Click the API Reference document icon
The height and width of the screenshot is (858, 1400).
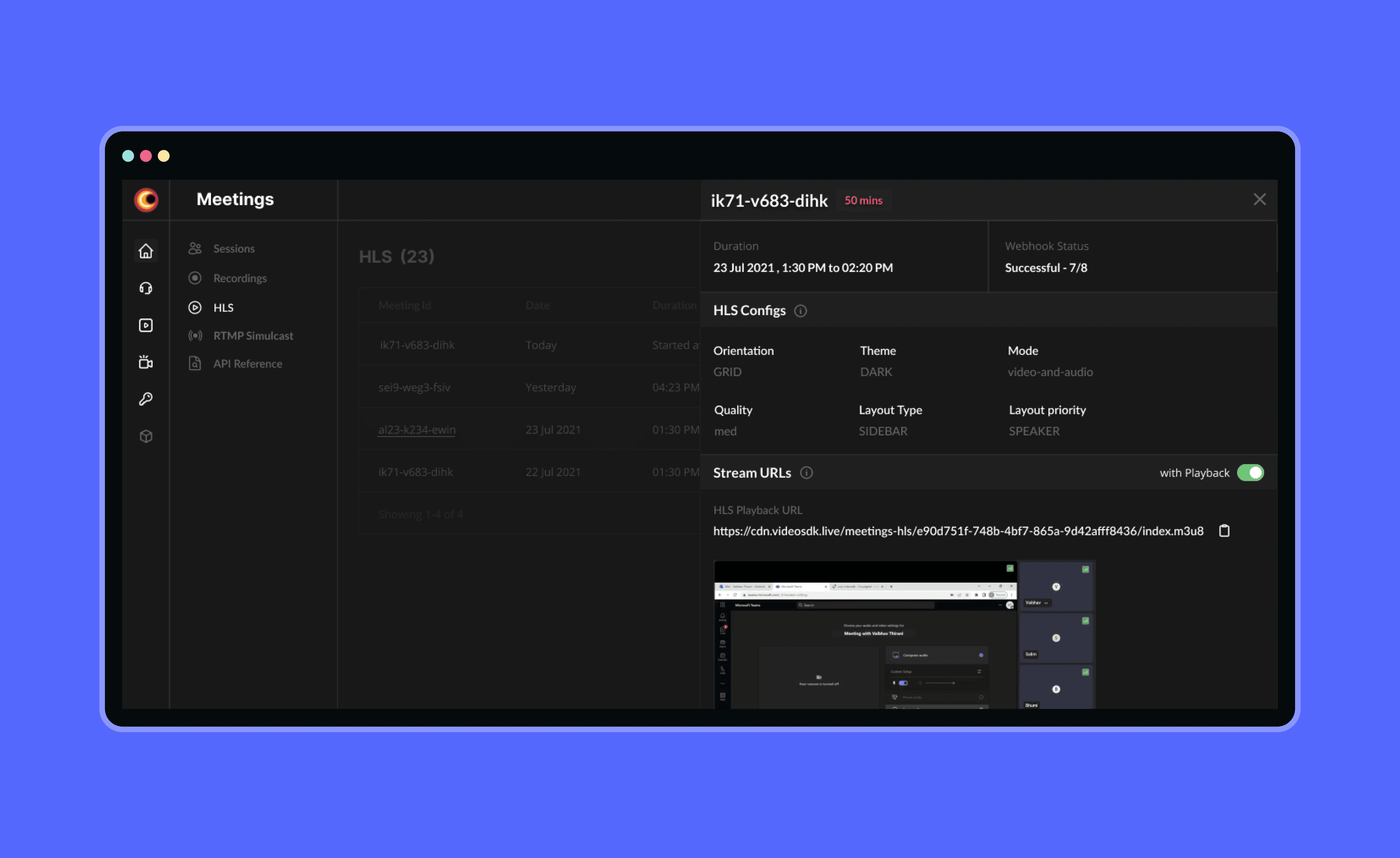point(195,363)
